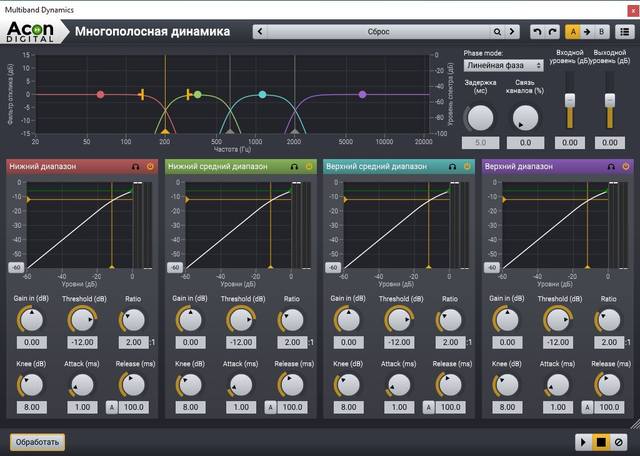640x456 pixels.
Task: Copy settings A to B arrow
Action: point(587,32)
